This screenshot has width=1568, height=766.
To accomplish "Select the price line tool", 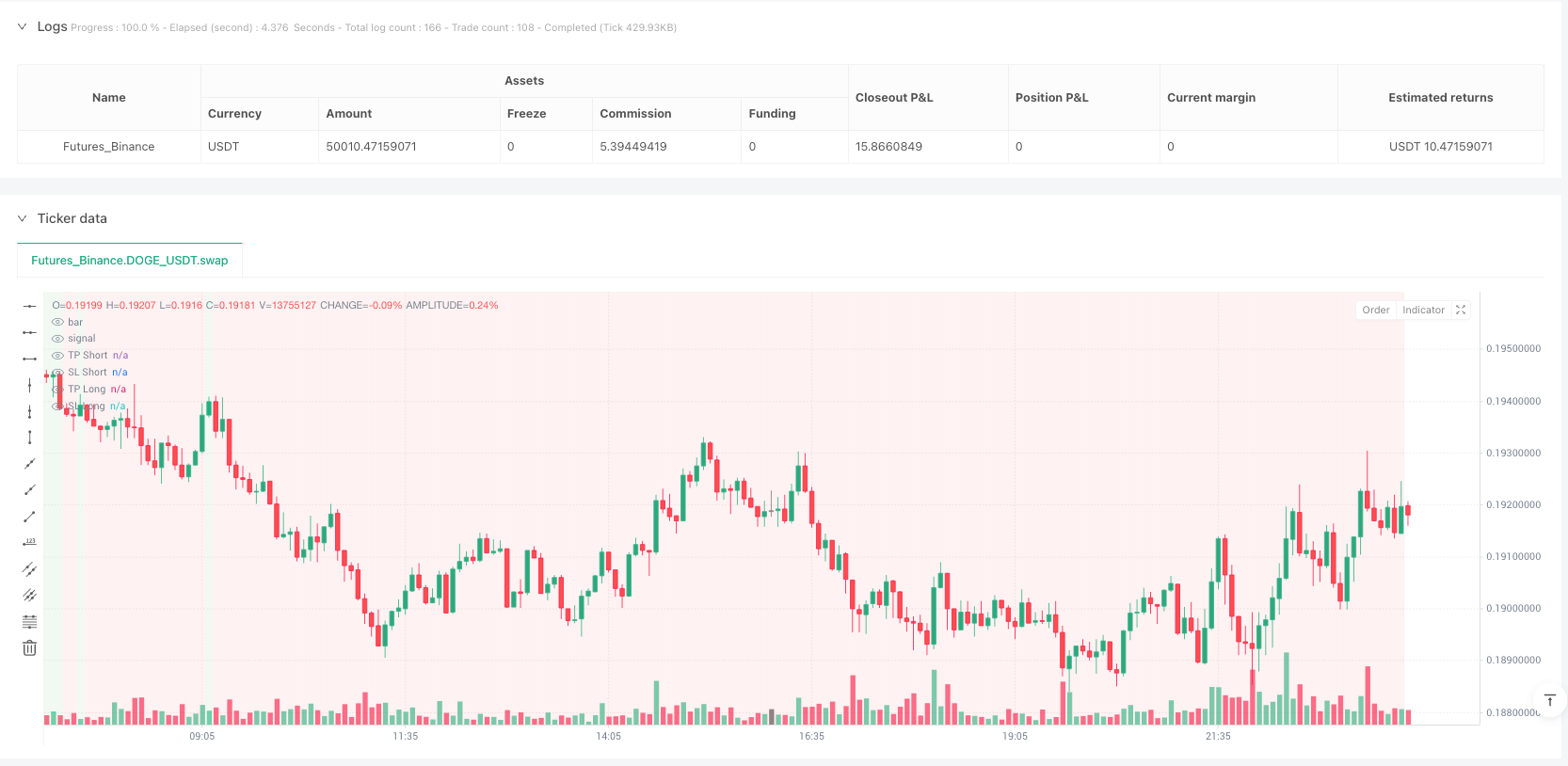I will pyautogui.click(x=30, y=543).
